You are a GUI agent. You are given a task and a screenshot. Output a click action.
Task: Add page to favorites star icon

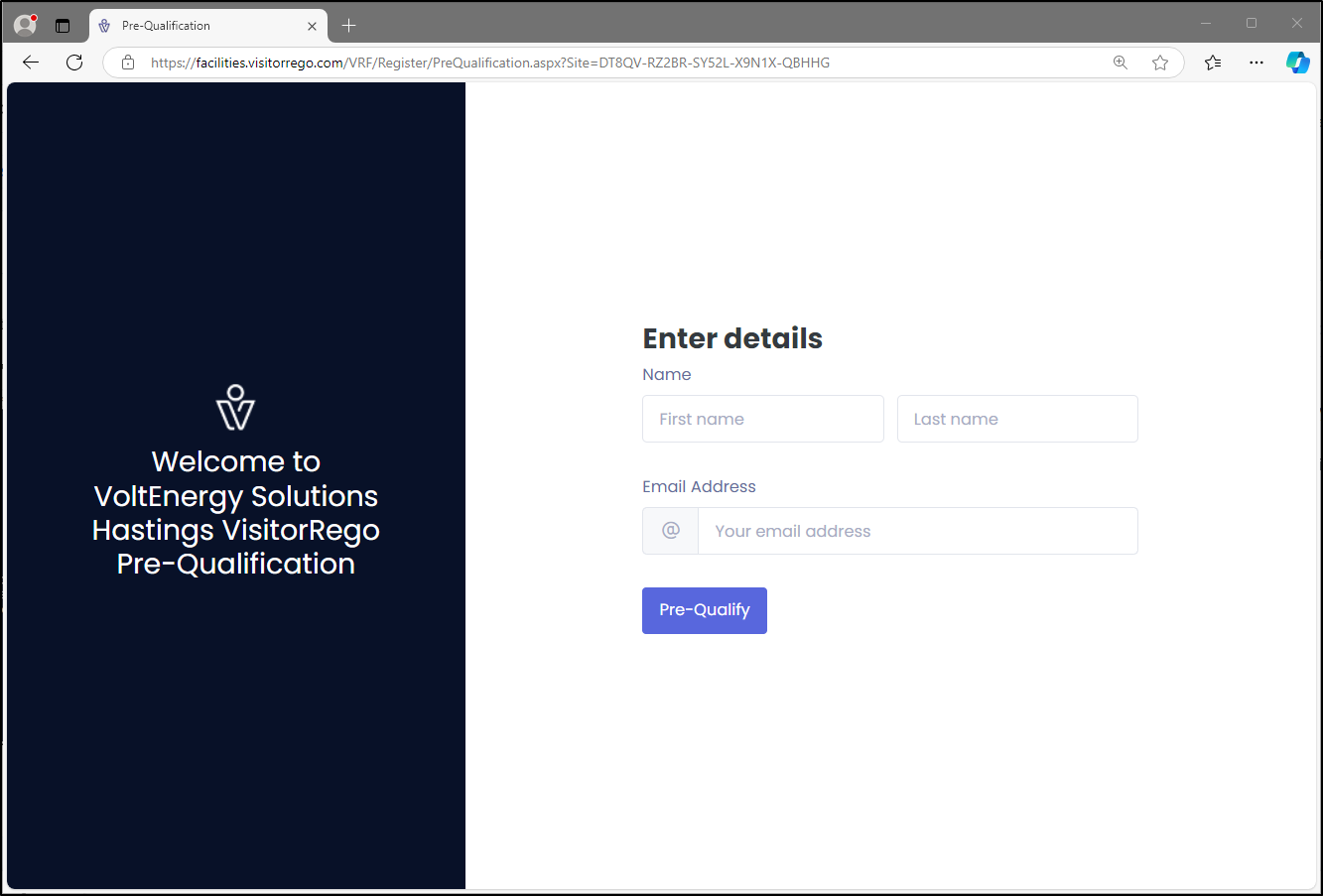tap(1160, 63)
